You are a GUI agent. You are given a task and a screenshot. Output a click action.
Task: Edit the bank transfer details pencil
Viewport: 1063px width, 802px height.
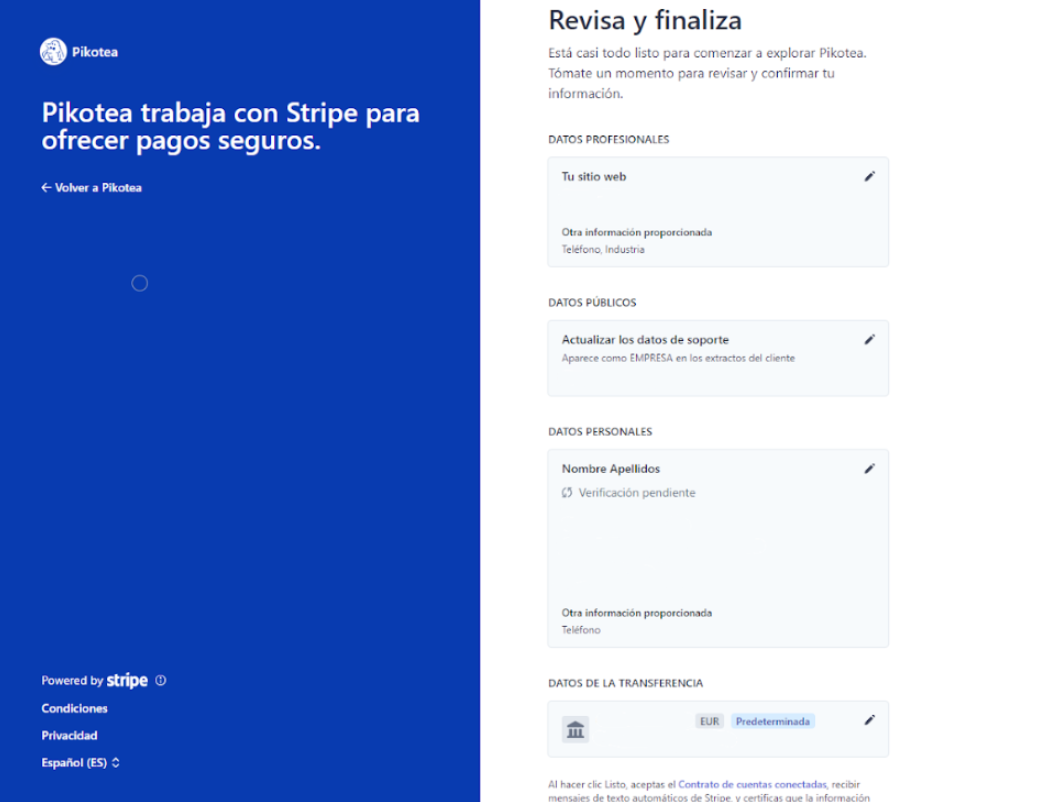pyautogui.click(x=869, y=720)
